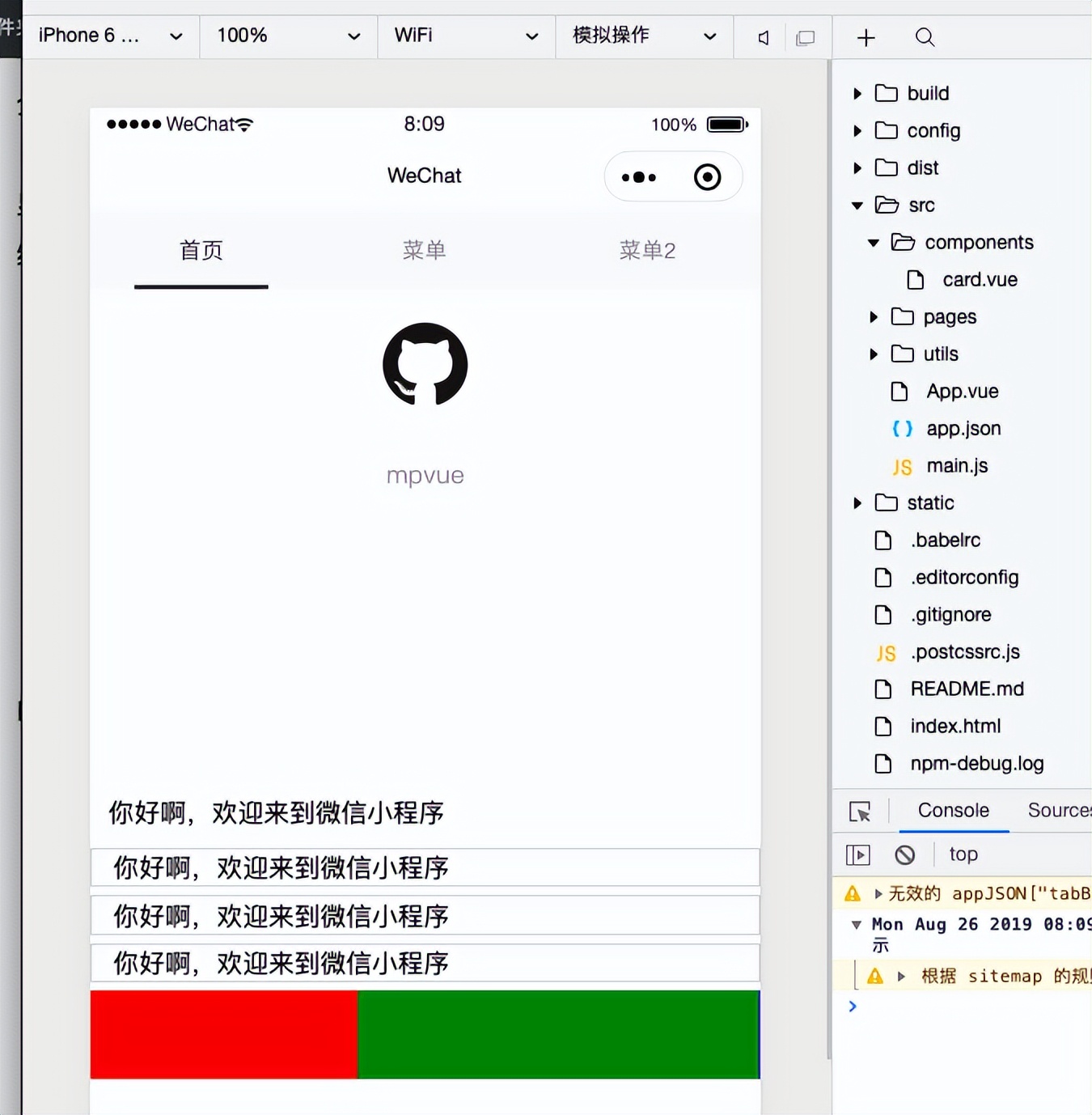Open the 模拟操作 dropdown
Screen dimensions: 1092x1115
(642, 36)
